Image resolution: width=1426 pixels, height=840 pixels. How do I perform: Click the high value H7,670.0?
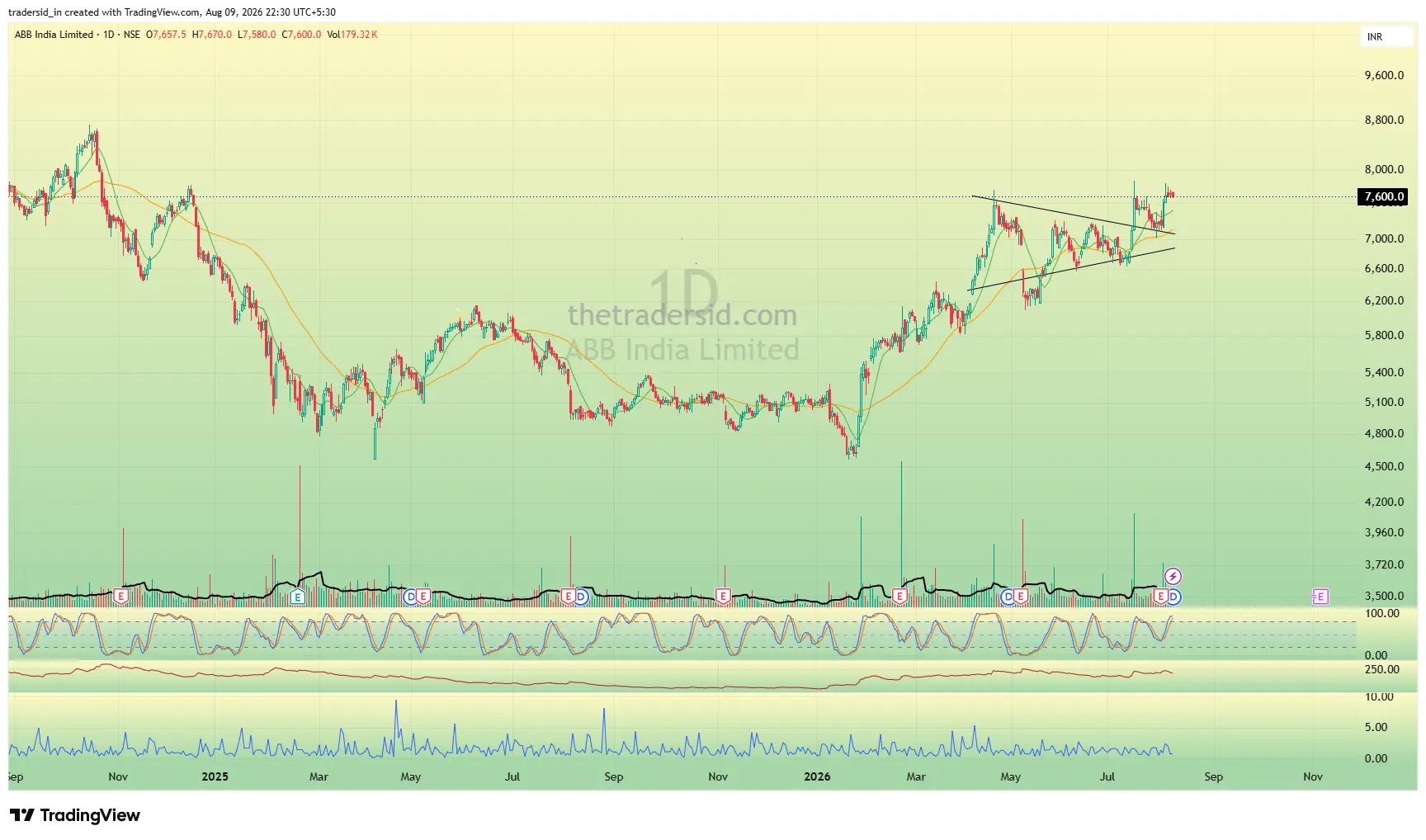tap(212, 35)
